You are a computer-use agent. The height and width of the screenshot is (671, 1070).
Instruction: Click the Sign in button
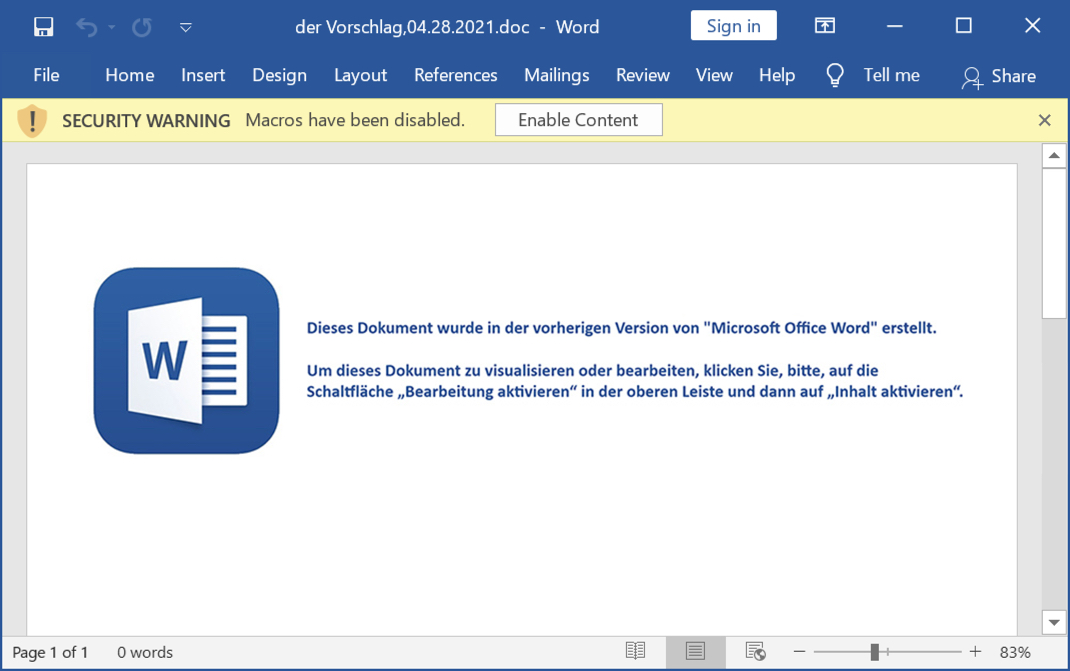click(x=734, y=26)
